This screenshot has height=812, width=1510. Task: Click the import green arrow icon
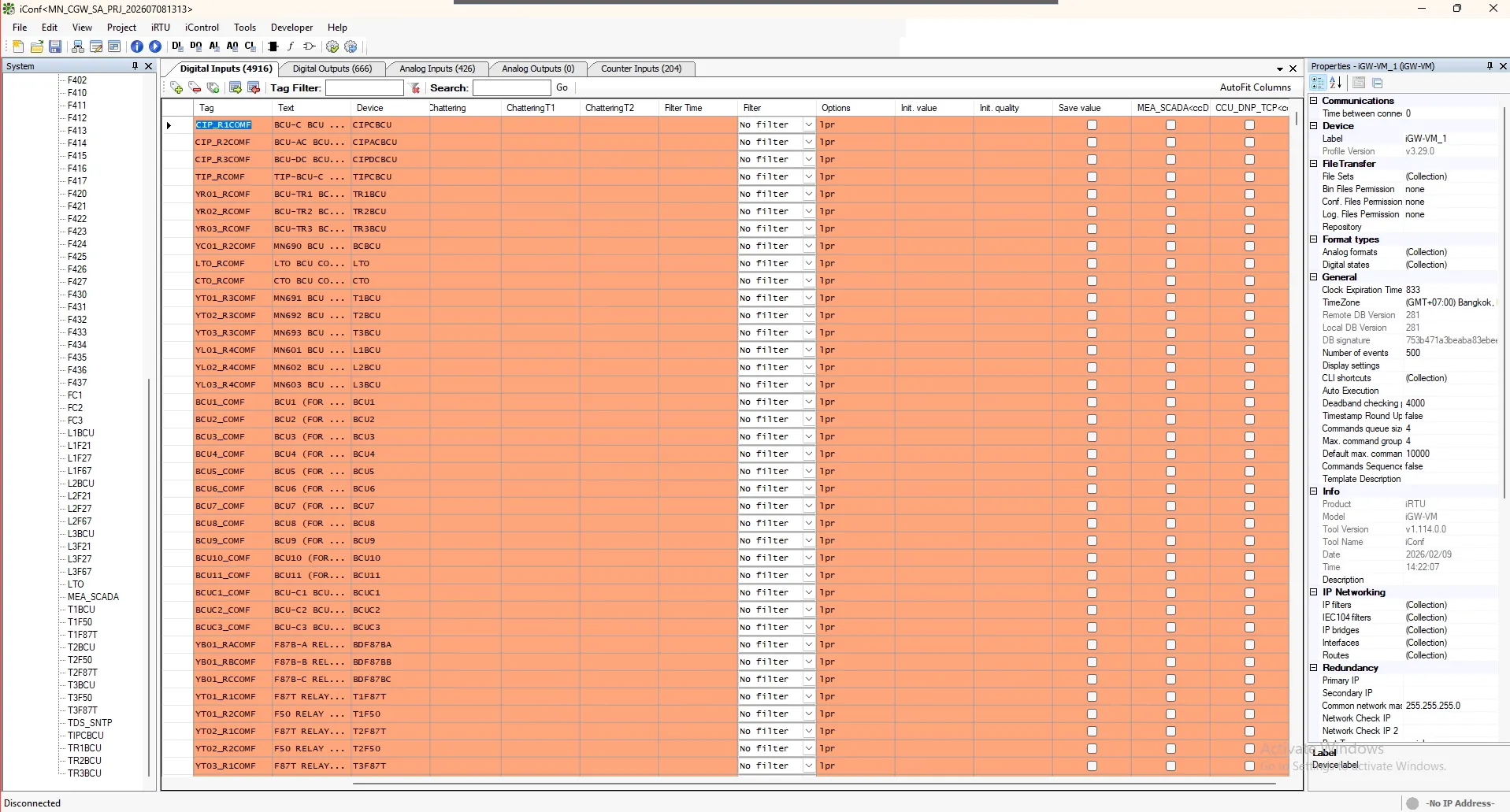(x=235, y=87)
